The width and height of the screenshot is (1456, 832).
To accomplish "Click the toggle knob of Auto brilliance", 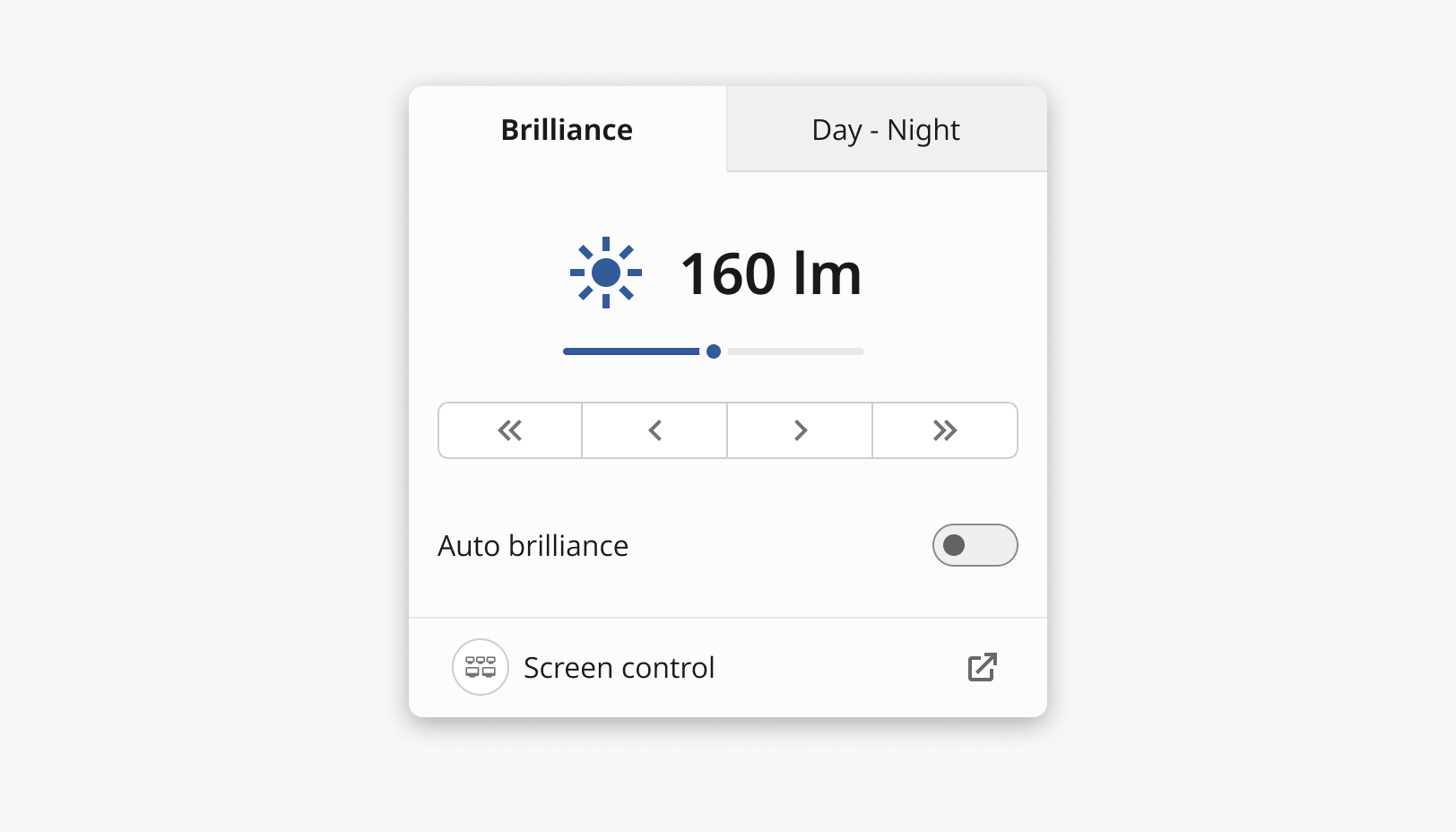I will pyautogui.click(x=954, y=545).
